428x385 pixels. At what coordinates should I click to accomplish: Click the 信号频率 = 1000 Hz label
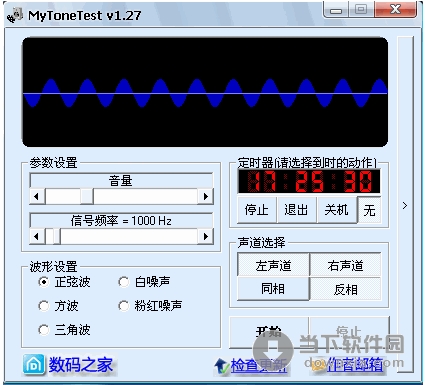[121, 220]
